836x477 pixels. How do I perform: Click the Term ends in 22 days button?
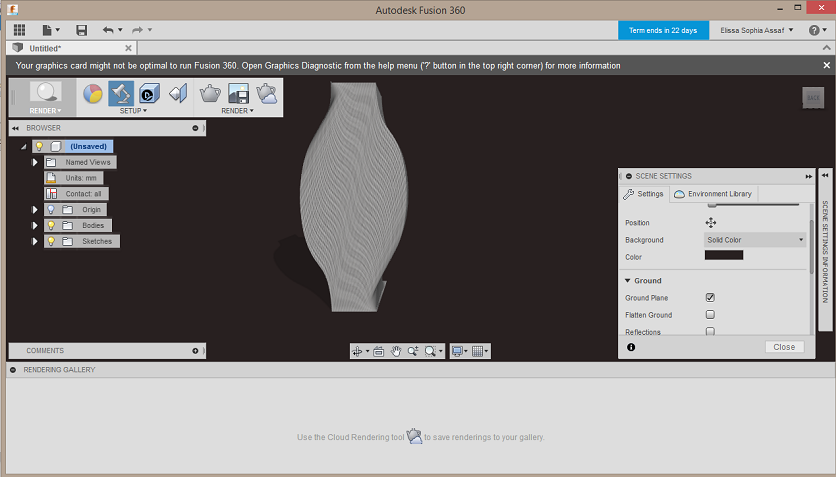[663, 30]
